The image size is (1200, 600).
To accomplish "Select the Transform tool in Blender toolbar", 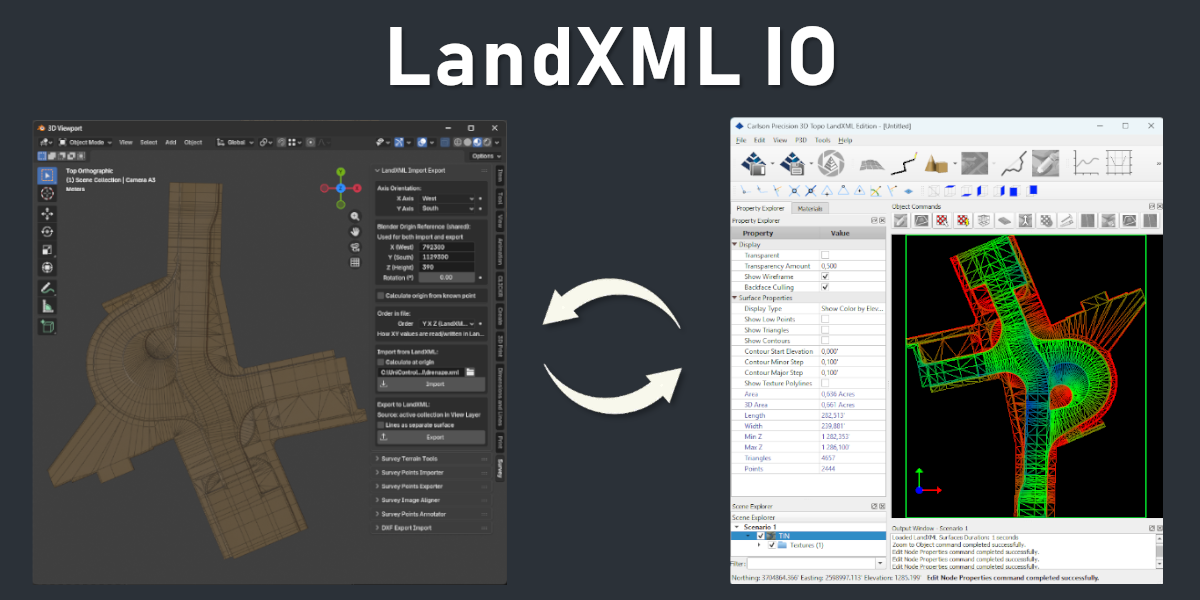I will click(x=47, y=267).
